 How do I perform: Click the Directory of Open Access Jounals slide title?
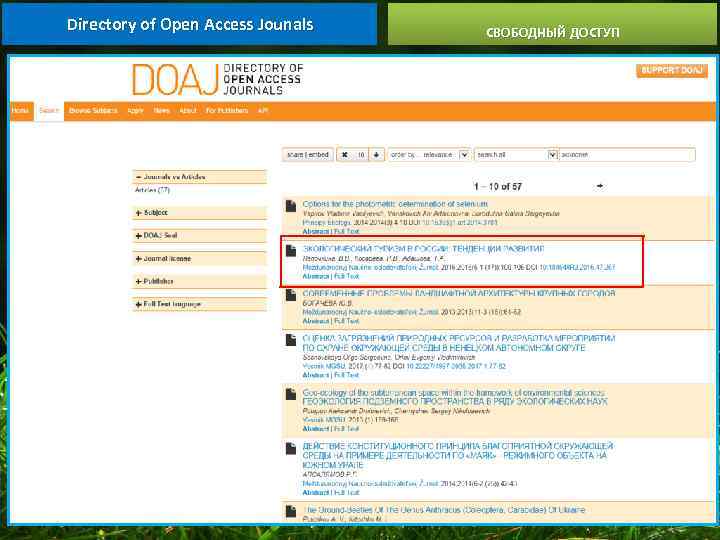(x=190, y=24)
